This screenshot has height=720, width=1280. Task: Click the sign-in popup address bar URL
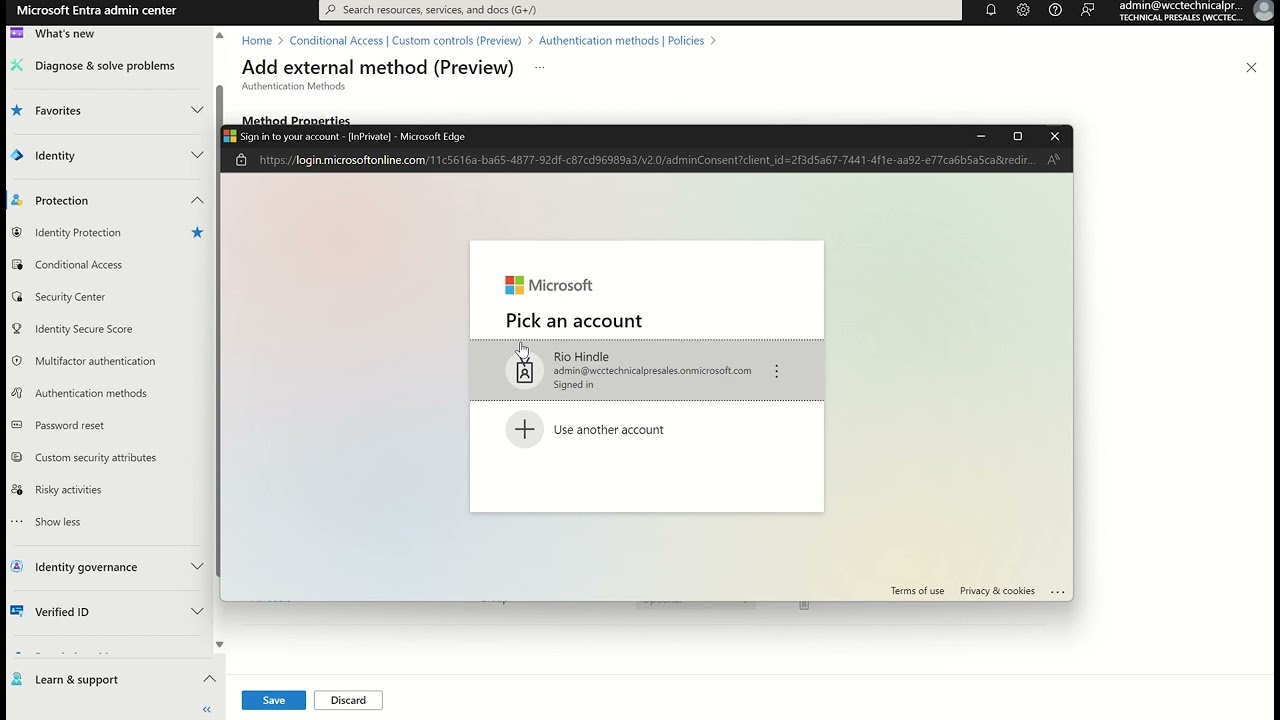coord(647,160)
